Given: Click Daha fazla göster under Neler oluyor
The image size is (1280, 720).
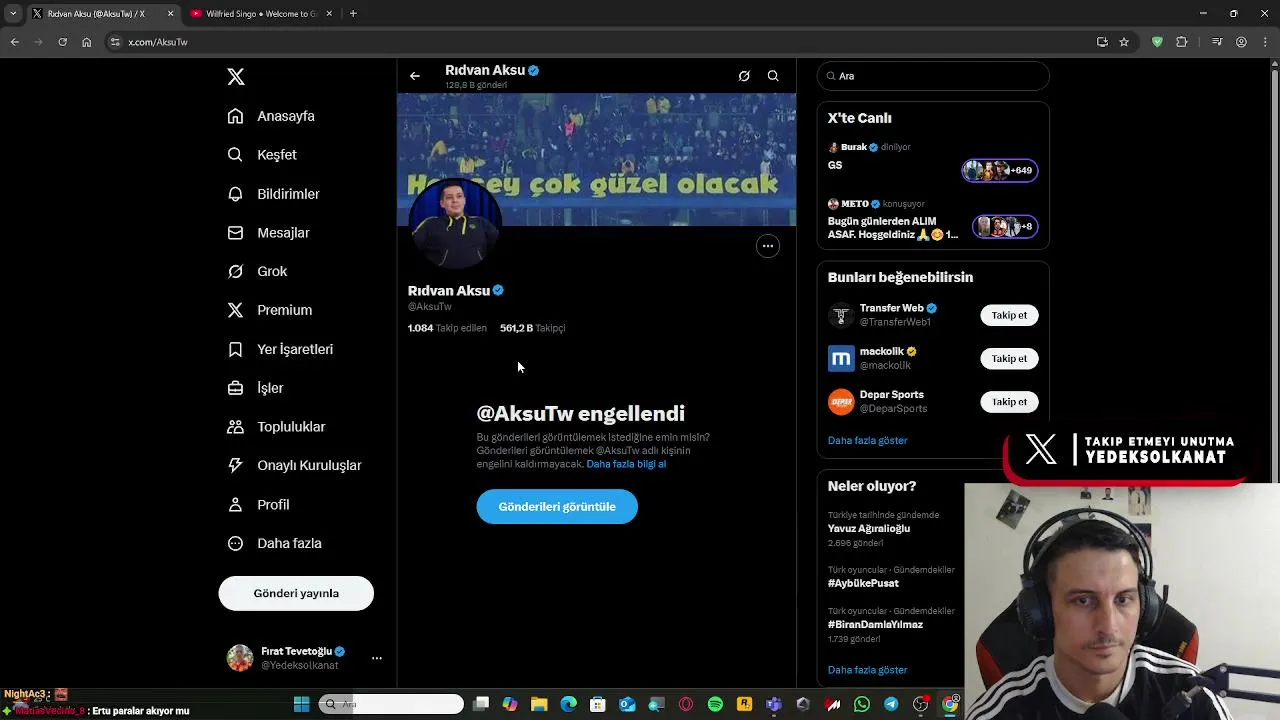Looking at the screenshot, I should click(867, 670).
